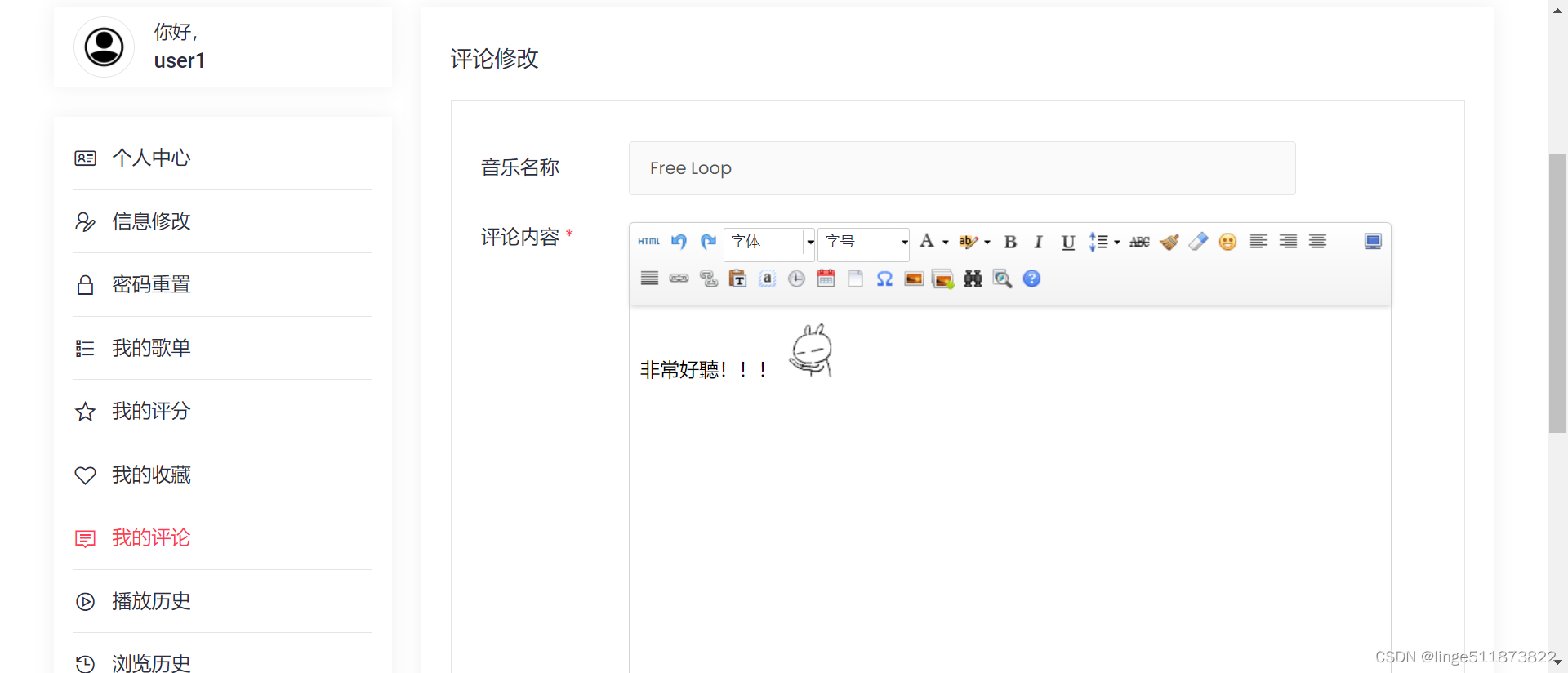The width and height of the screenshot is (1568, 673).
Task: Redo the last edit in editor
Action: 708,242
